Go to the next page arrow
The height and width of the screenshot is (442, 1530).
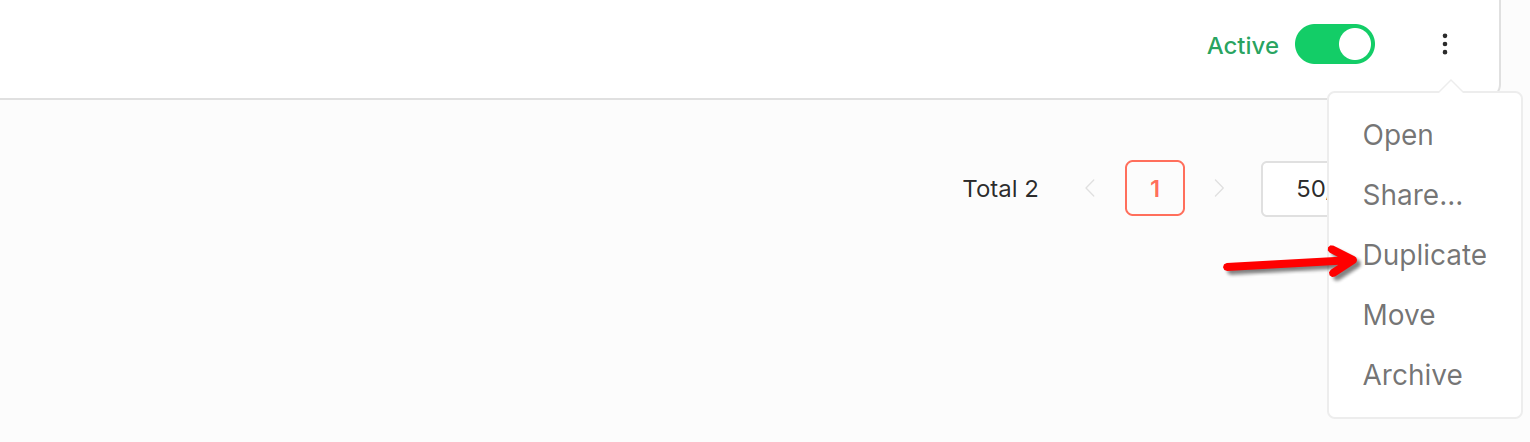point(1218,188)
